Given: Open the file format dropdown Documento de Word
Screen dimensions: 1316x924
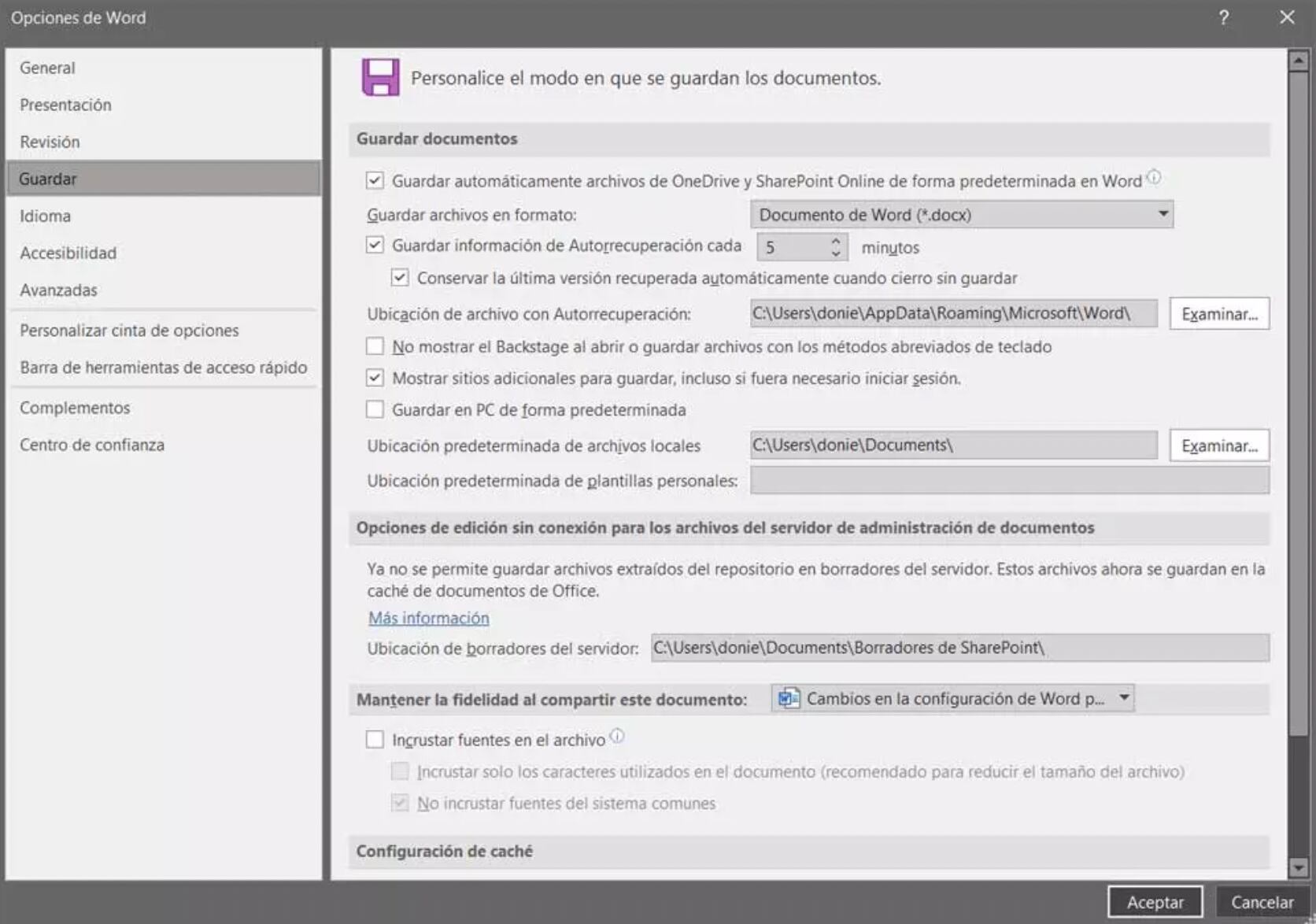Looking at the screenshot, I should point(961,215).
